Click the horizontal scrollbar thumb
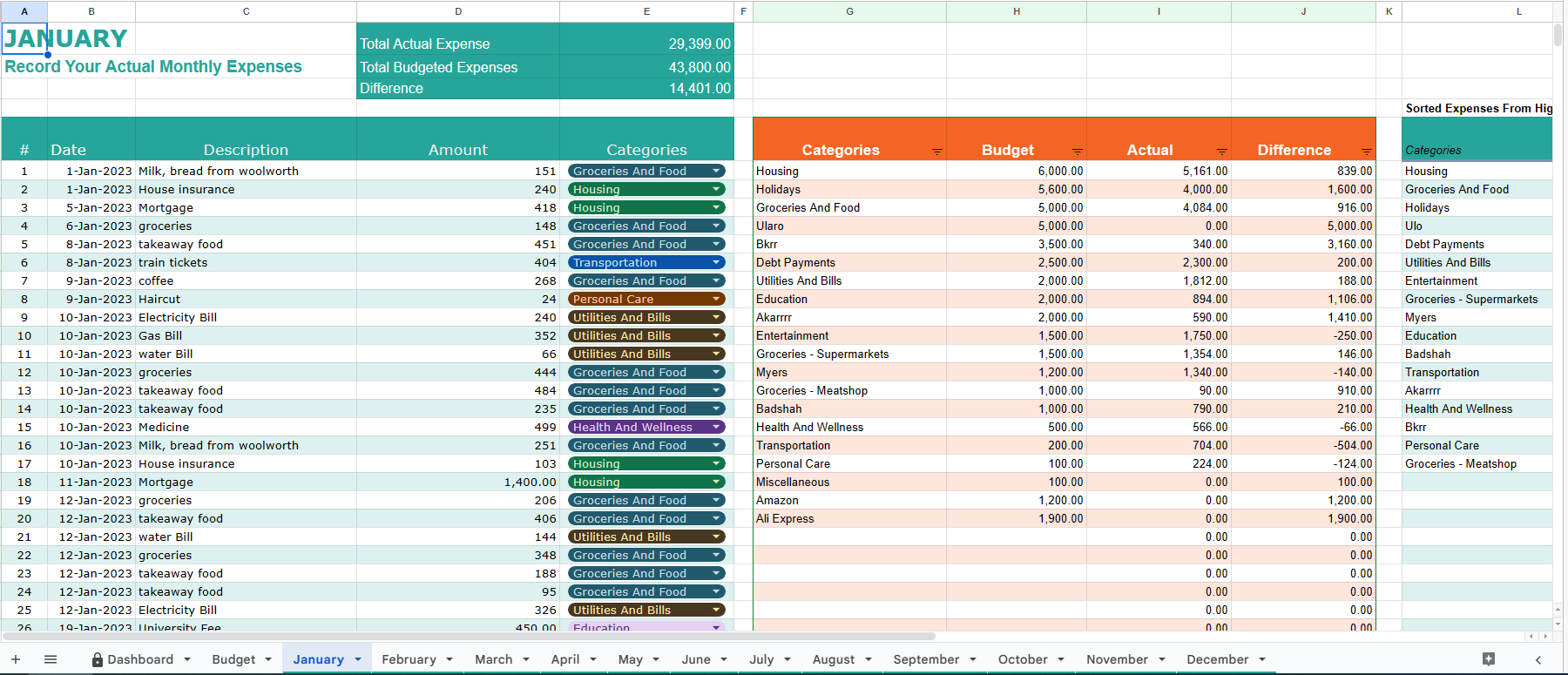The image size is (1568, 675). click(469, 636)
